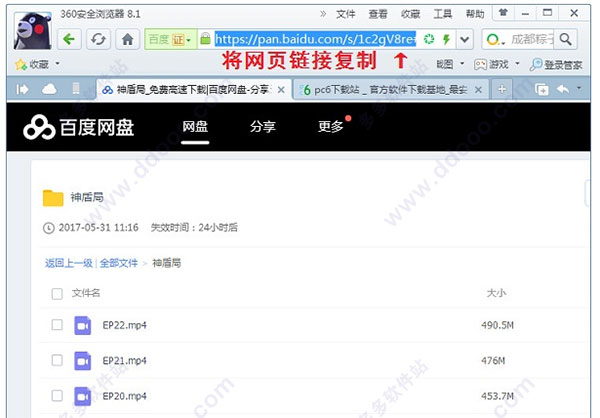
Task: Open the 帮助 menu
Action: [x=475, y=14]
